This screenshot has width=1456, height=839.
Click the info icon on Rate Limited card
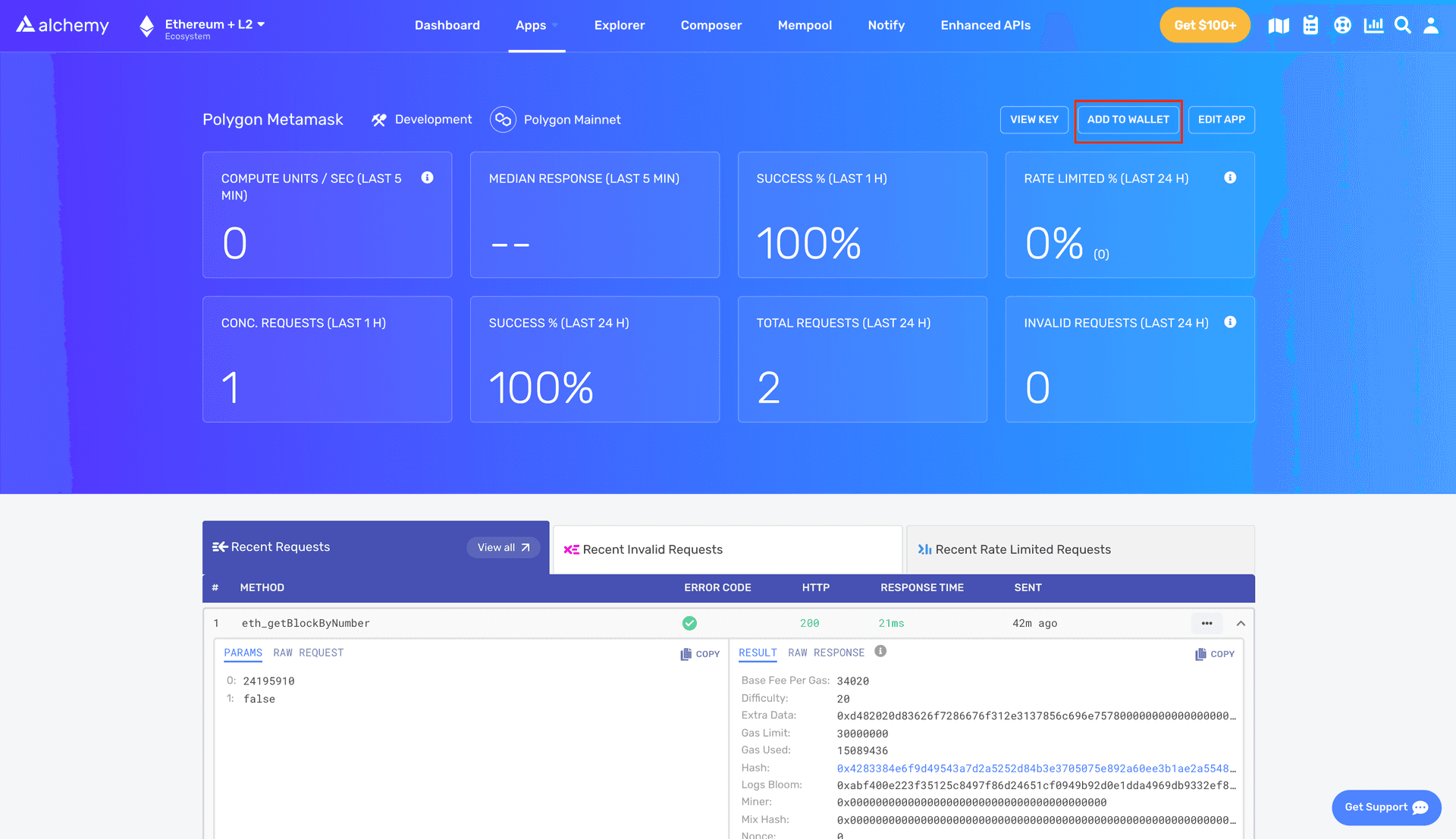(x=1230, y=177)
